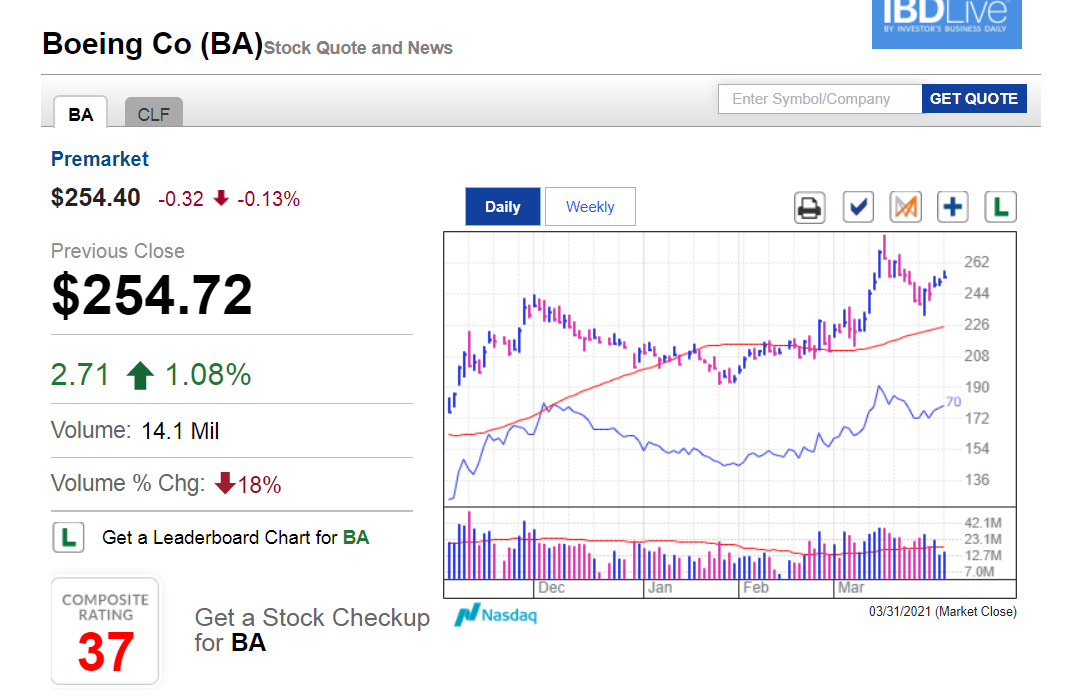Click the GET QUOTE button
The image size is (1076, 699).
coord(974,99)
